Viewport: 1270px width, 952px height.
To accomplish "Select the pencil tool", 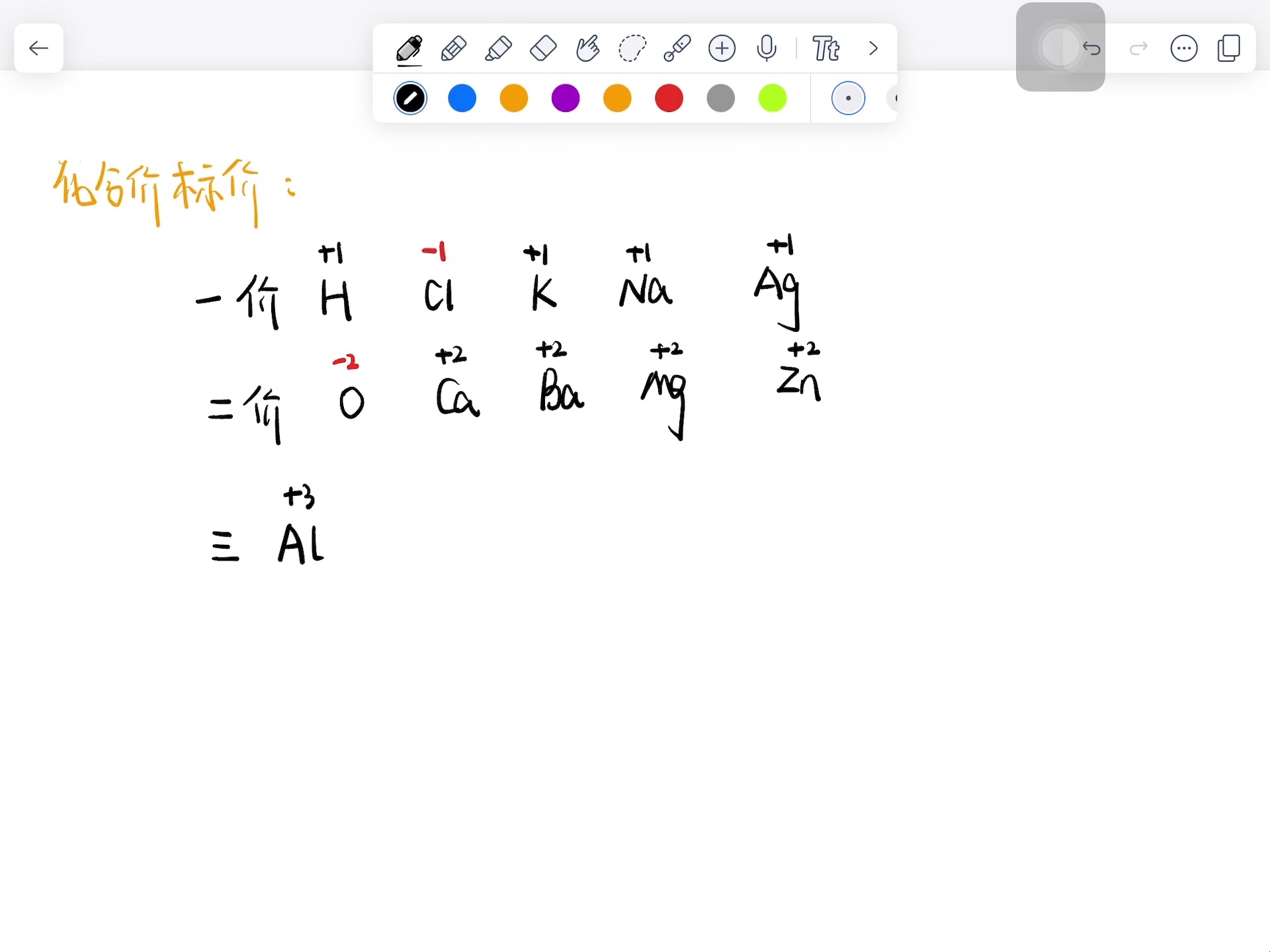I will (454, 49).
